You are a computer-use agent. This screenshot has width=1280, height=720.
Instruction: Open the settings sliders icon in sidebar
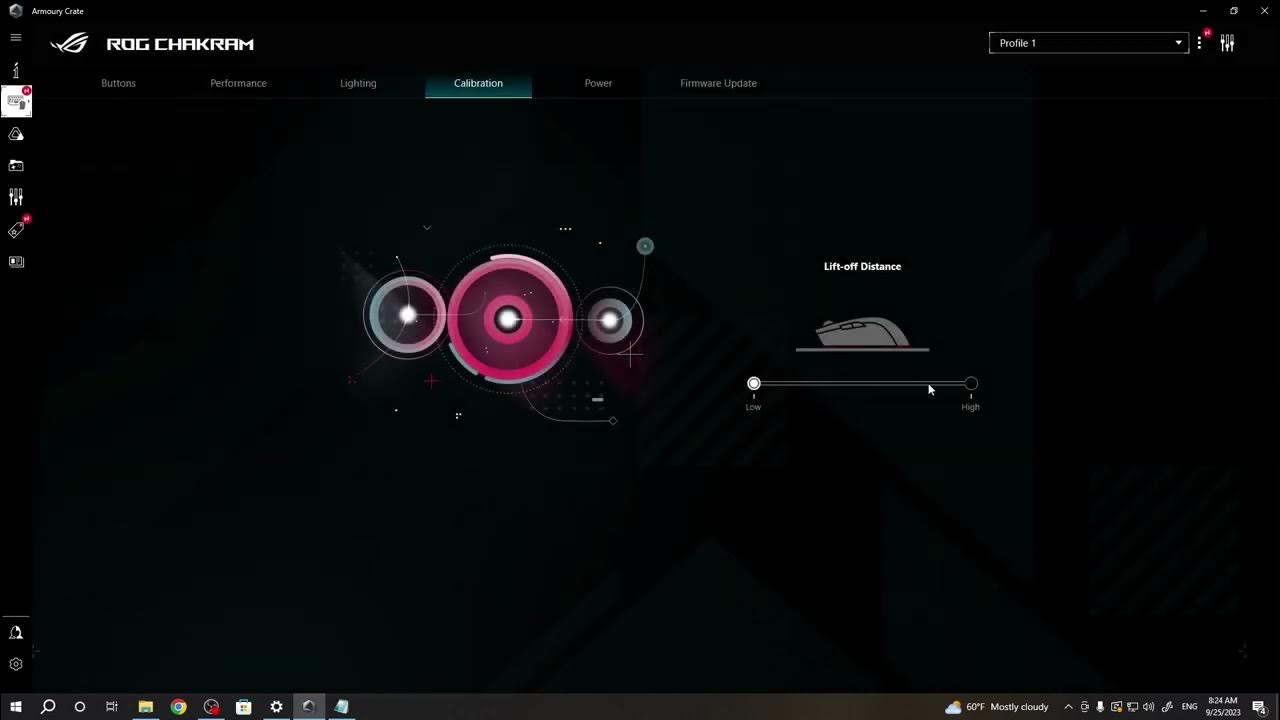click(x=16, y=196)
